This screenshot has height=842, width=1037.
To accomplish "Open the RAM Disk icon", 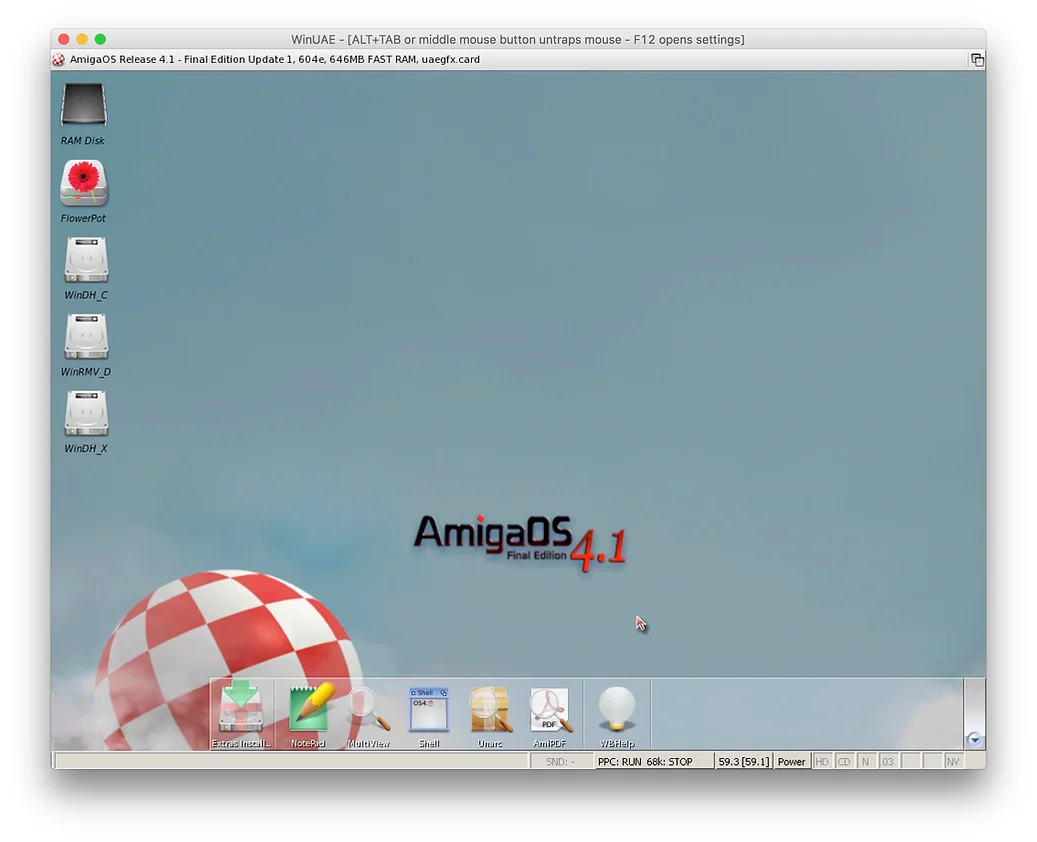I will [84, 106].
